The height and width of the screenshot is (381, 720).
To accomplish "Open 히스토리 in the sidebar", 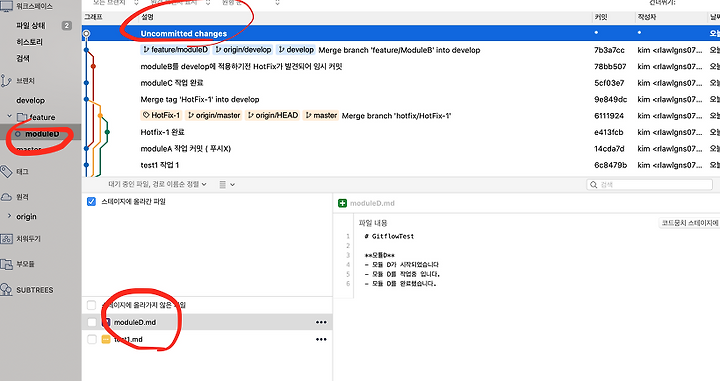I will [29, 42].
